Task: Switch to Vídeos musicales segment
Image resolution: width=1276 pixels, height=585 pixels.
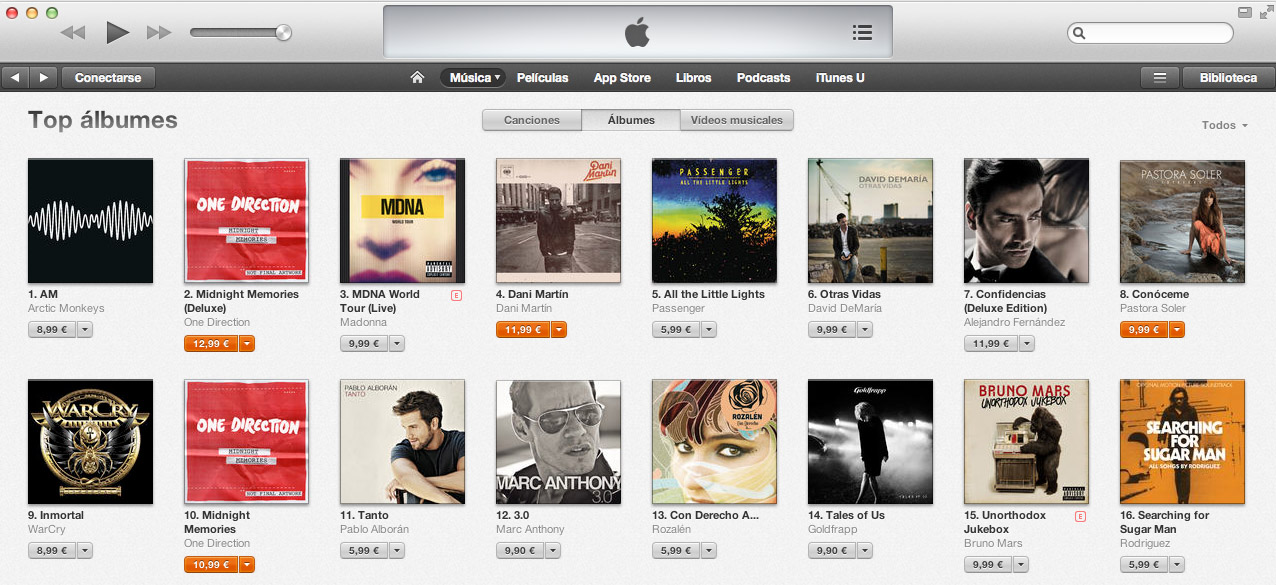Action: point(737,120)
